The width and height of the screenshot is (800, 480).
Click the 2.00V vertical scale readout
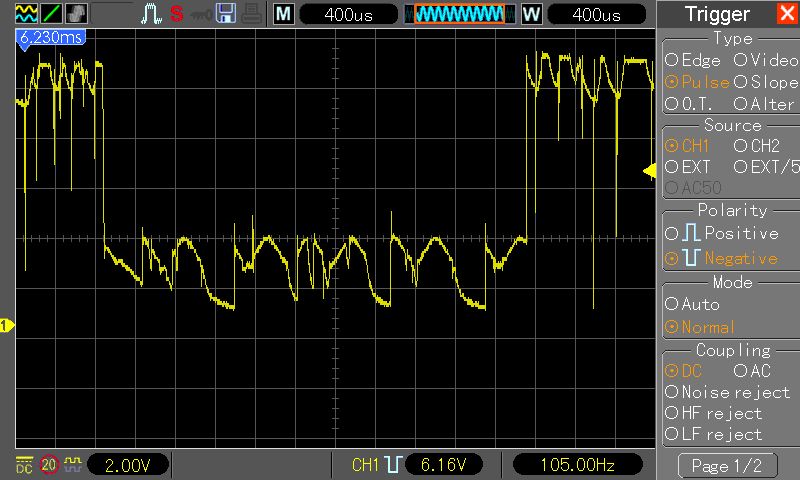(x=128, y=465)
